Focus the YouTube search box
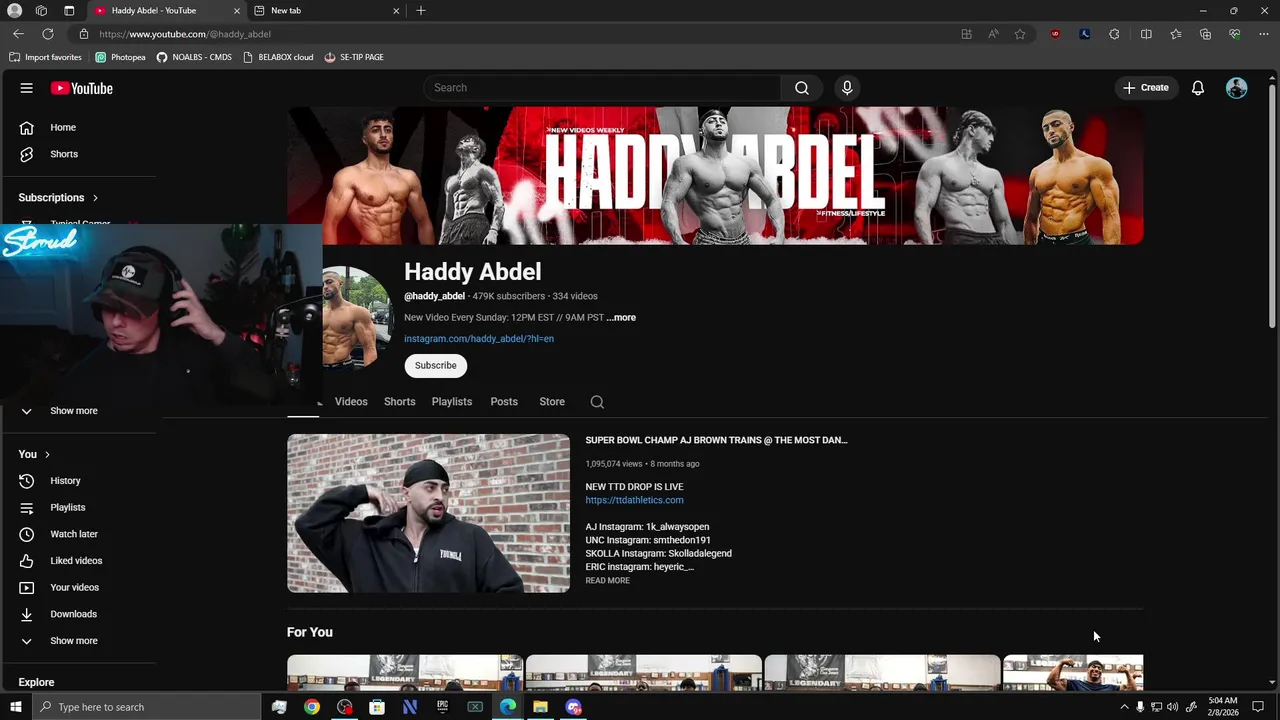The width and height of the screenshot is (1280, 720). tap(603, 88)
